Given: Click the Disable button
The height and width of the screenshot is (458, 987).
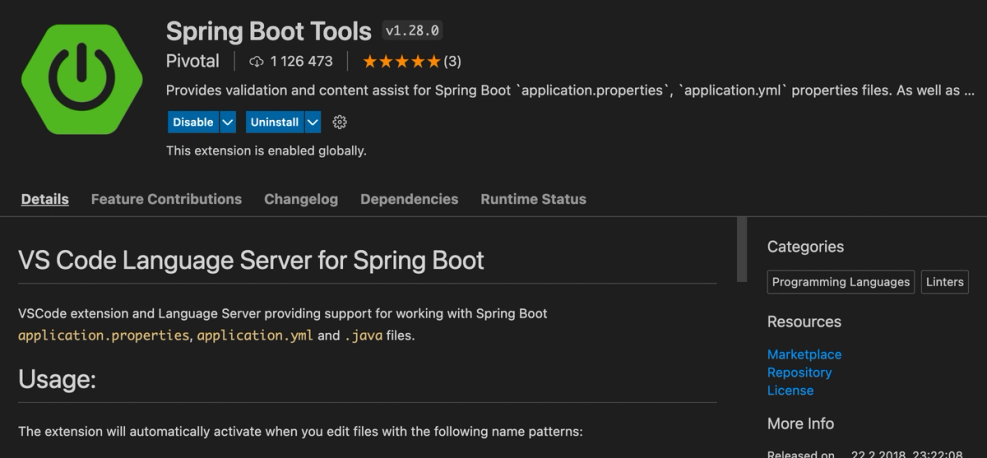Looking at the screenshot, I should [193, 122].
